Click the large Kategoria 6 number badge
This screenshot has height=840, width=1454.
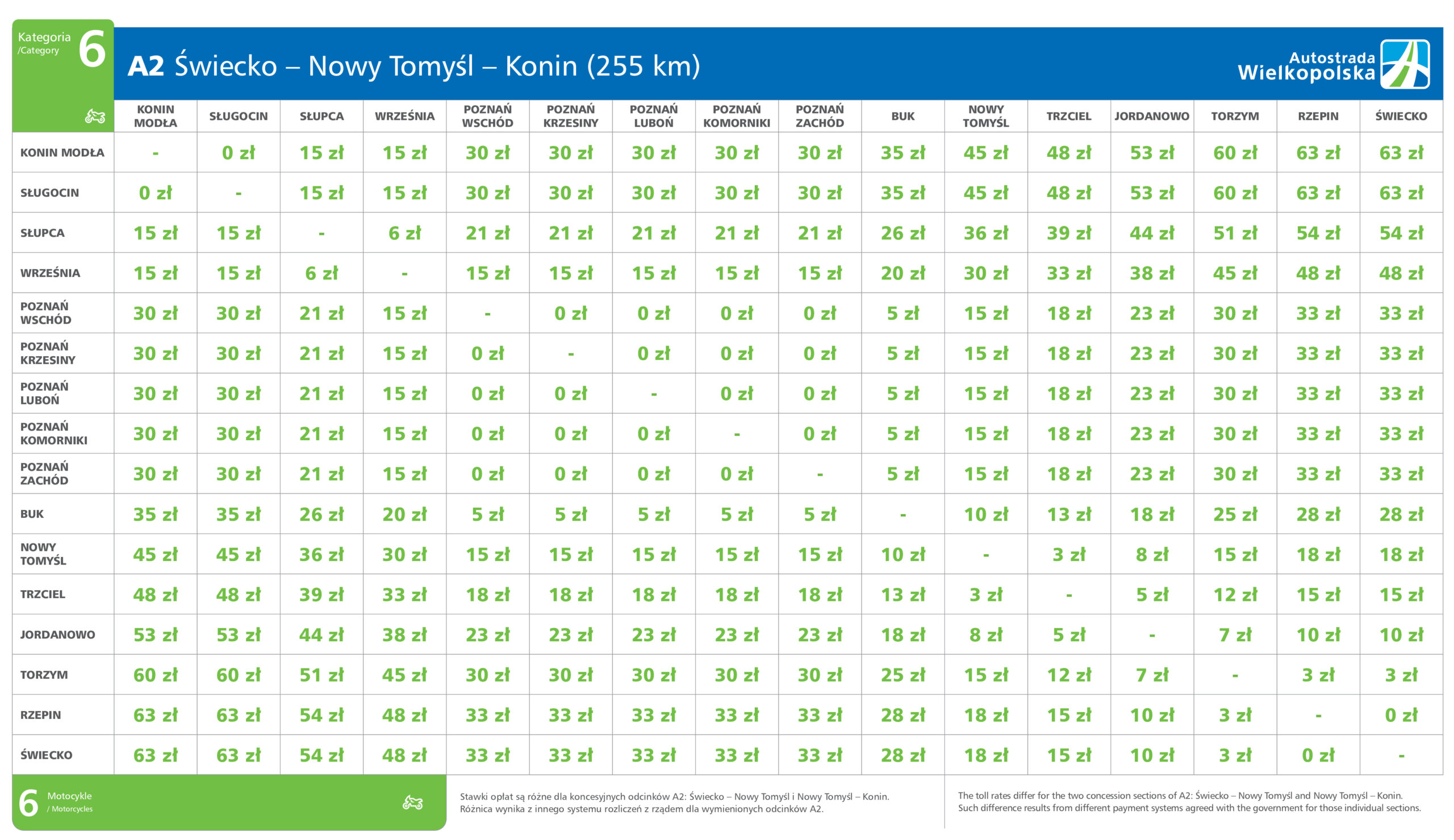click(92, 49)
